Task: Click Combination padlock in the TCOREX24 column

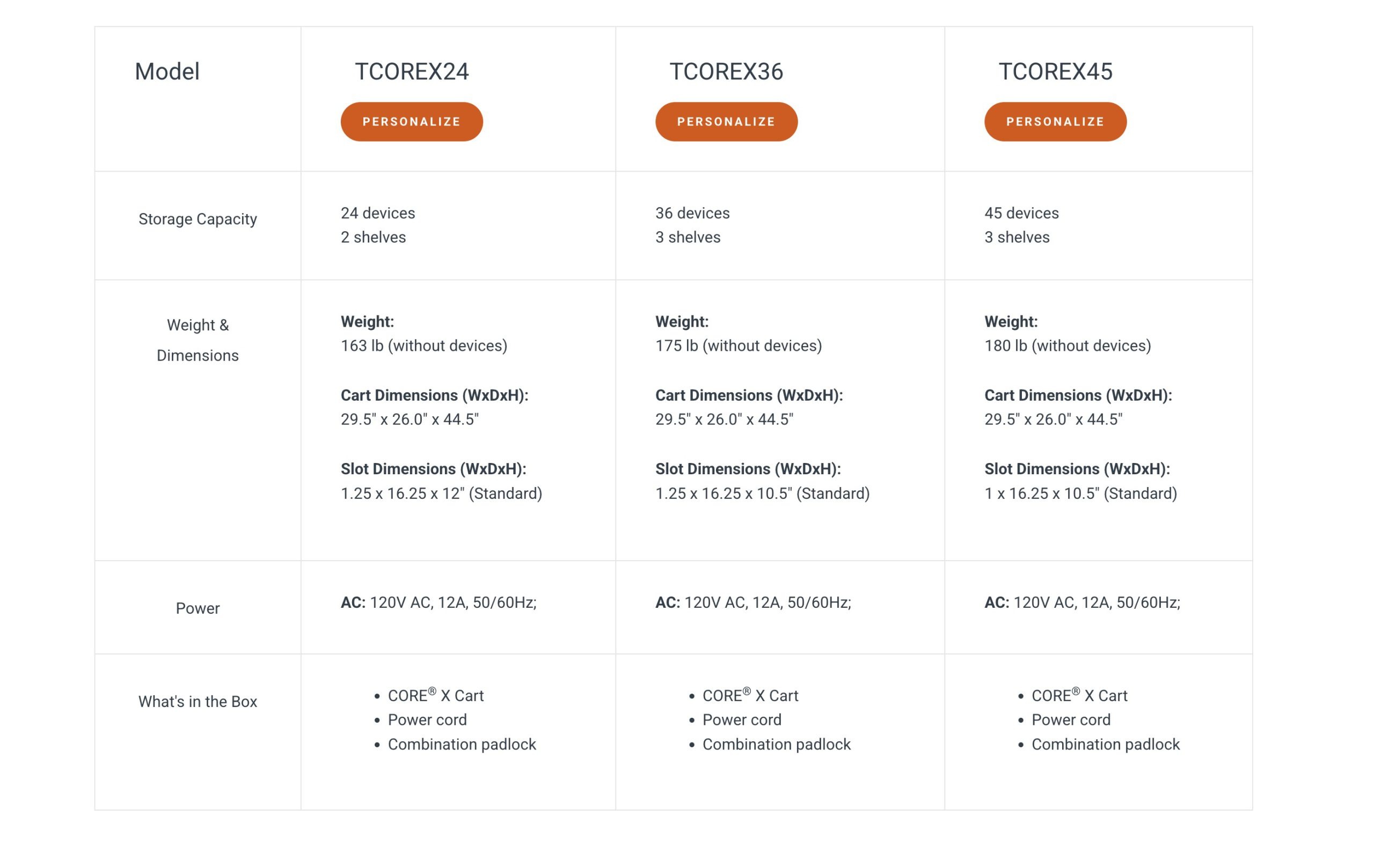Action: point(462,744)
